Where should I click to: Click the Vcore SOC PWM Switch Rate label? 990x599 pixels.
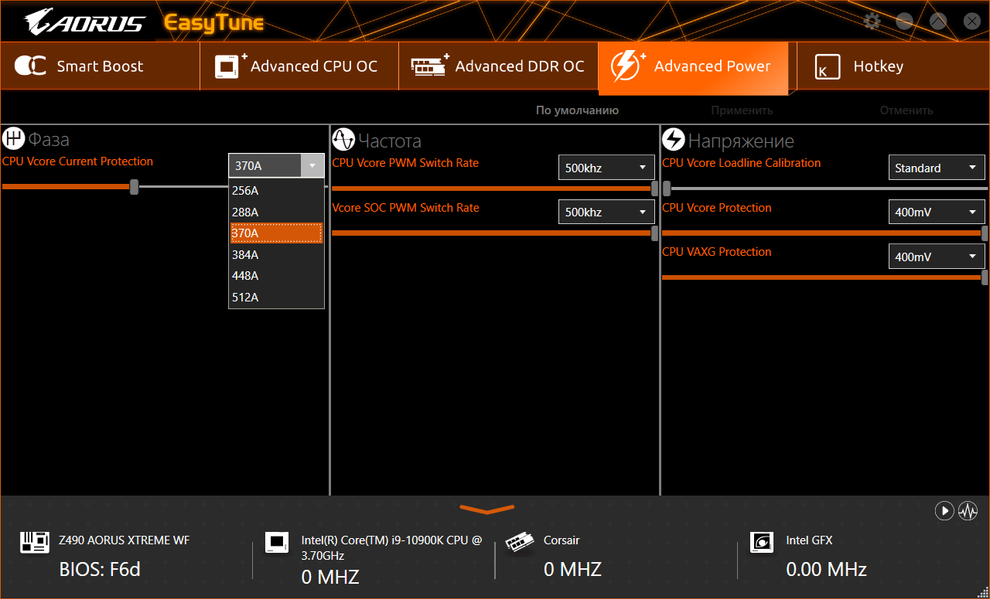pos(405,208)
